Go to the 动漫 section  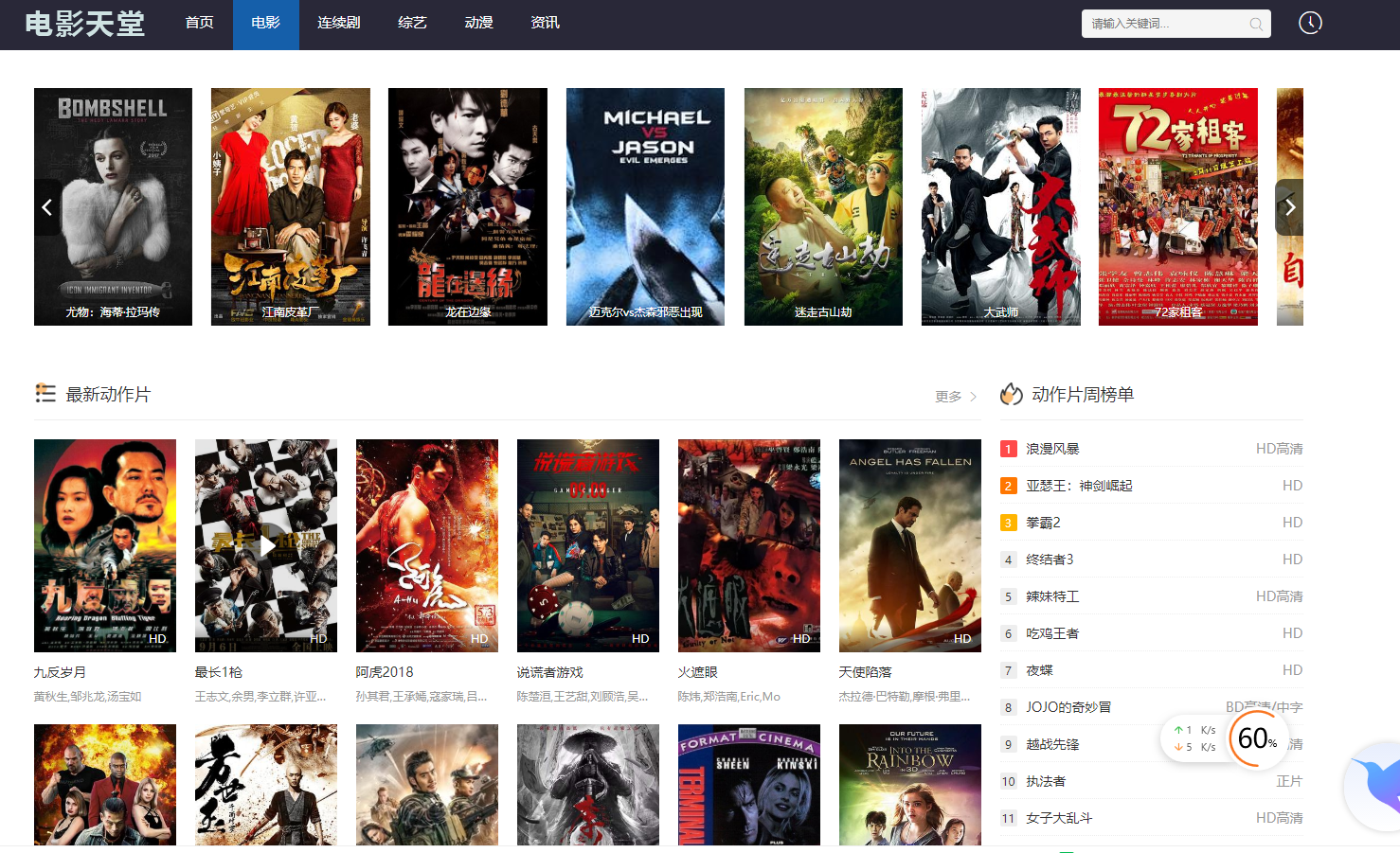pos(479,23)
